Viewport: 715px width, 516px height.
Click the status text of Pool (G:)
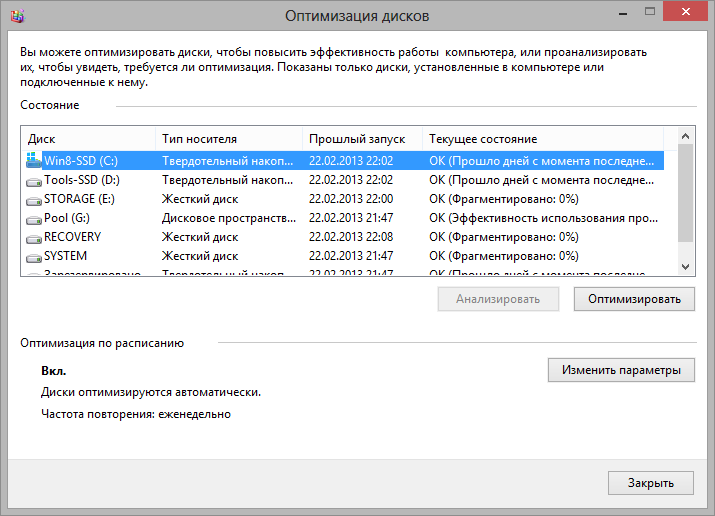(544, 218)
